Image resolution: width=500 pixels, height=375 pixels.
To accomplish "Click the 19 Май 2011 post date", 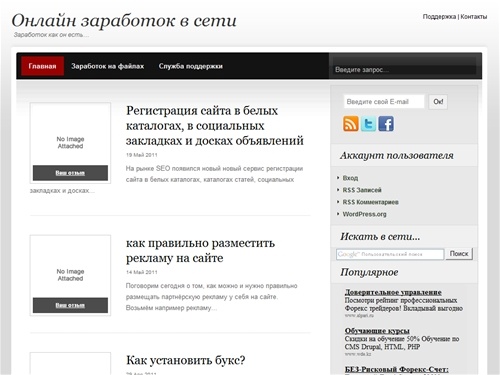I will coord(141,155).
